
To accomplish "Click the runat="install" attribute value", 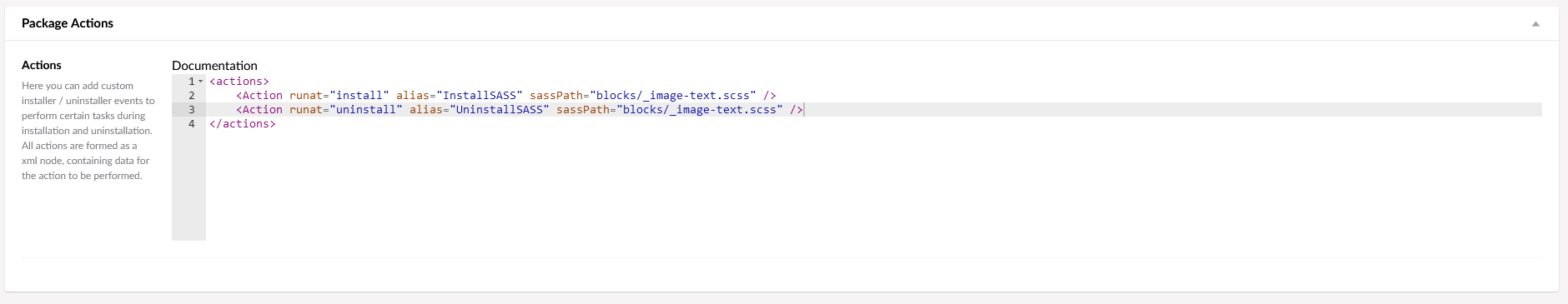I will click(x=359, y=96).
